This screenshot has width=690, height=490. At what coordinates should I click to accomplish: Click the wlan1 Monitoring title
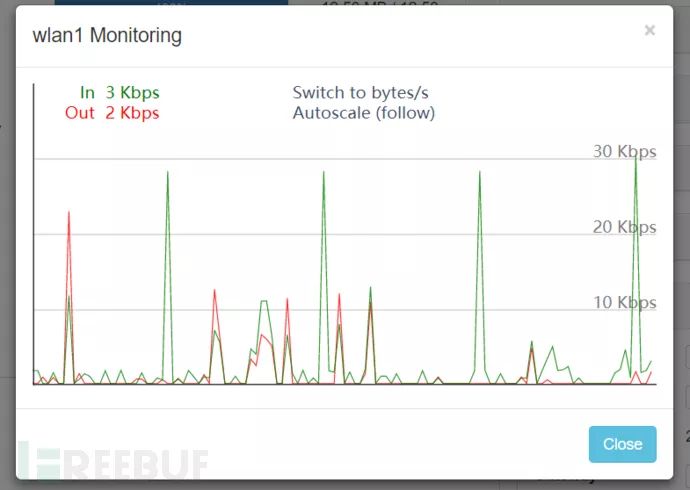[x=107, y=35]
